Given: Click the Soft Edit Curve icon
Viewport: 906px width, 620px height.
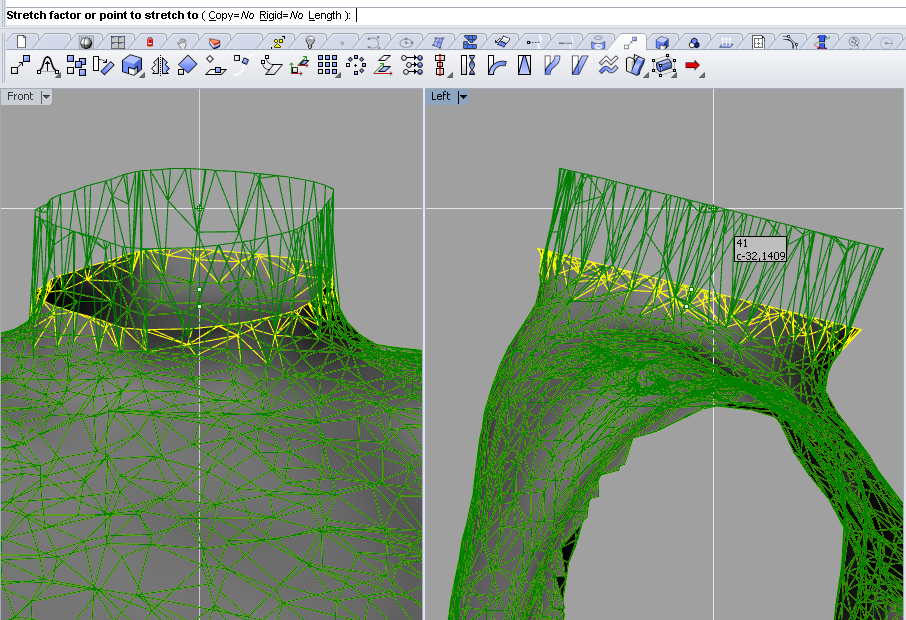Looking at the screenshot, I should click(x=47, y=66).
